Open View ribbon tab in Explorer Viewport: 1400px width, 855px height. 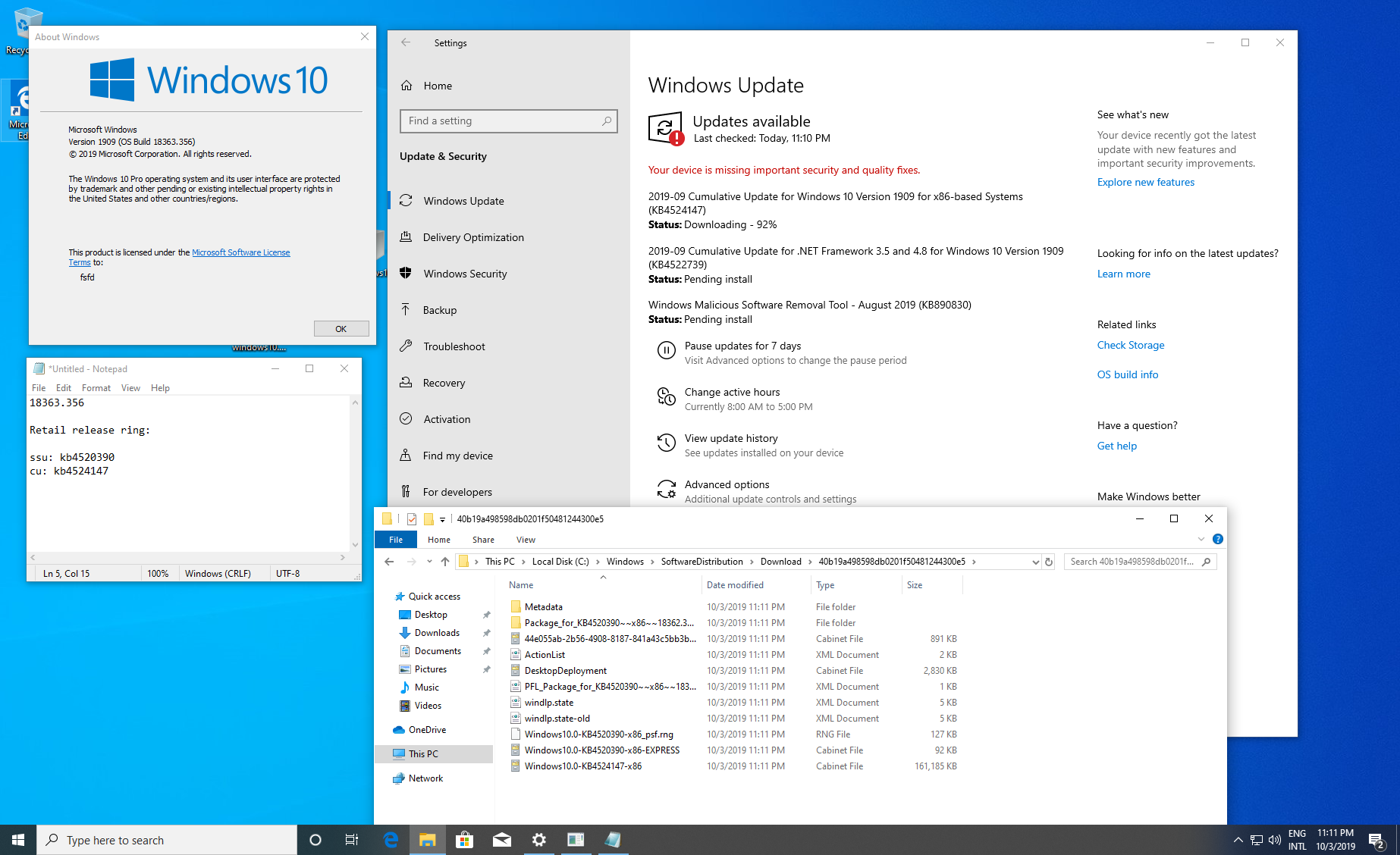(526, 540)
